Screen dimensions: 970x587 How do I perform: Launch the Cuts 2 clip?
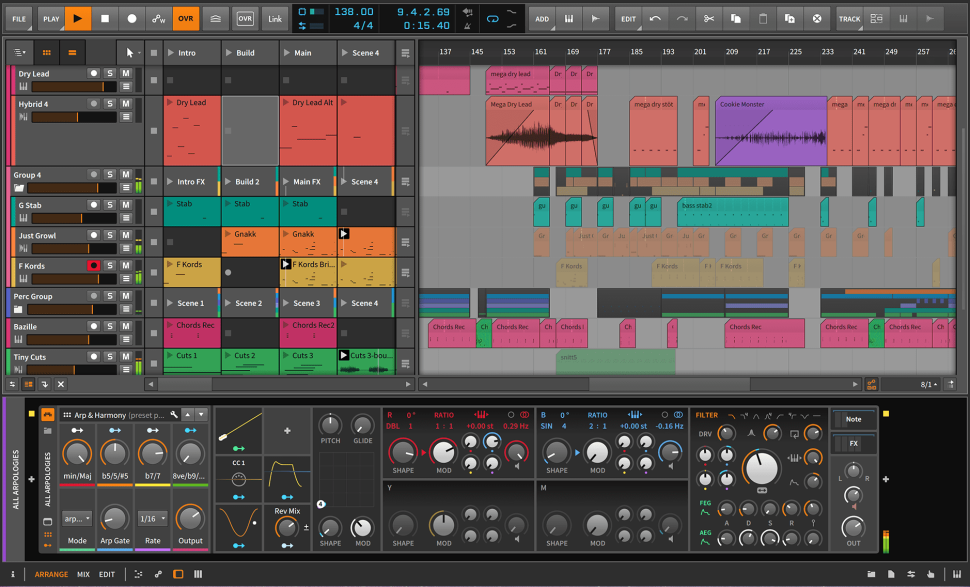point(228,356)
